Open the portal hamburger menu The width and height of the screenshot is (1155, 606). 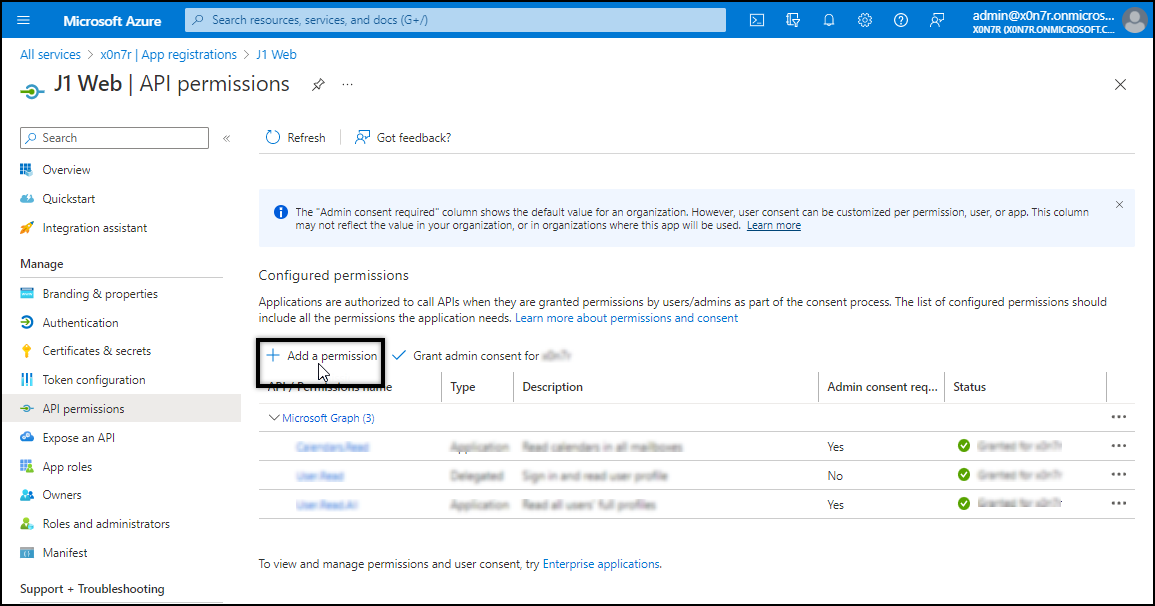coord(24,20)
